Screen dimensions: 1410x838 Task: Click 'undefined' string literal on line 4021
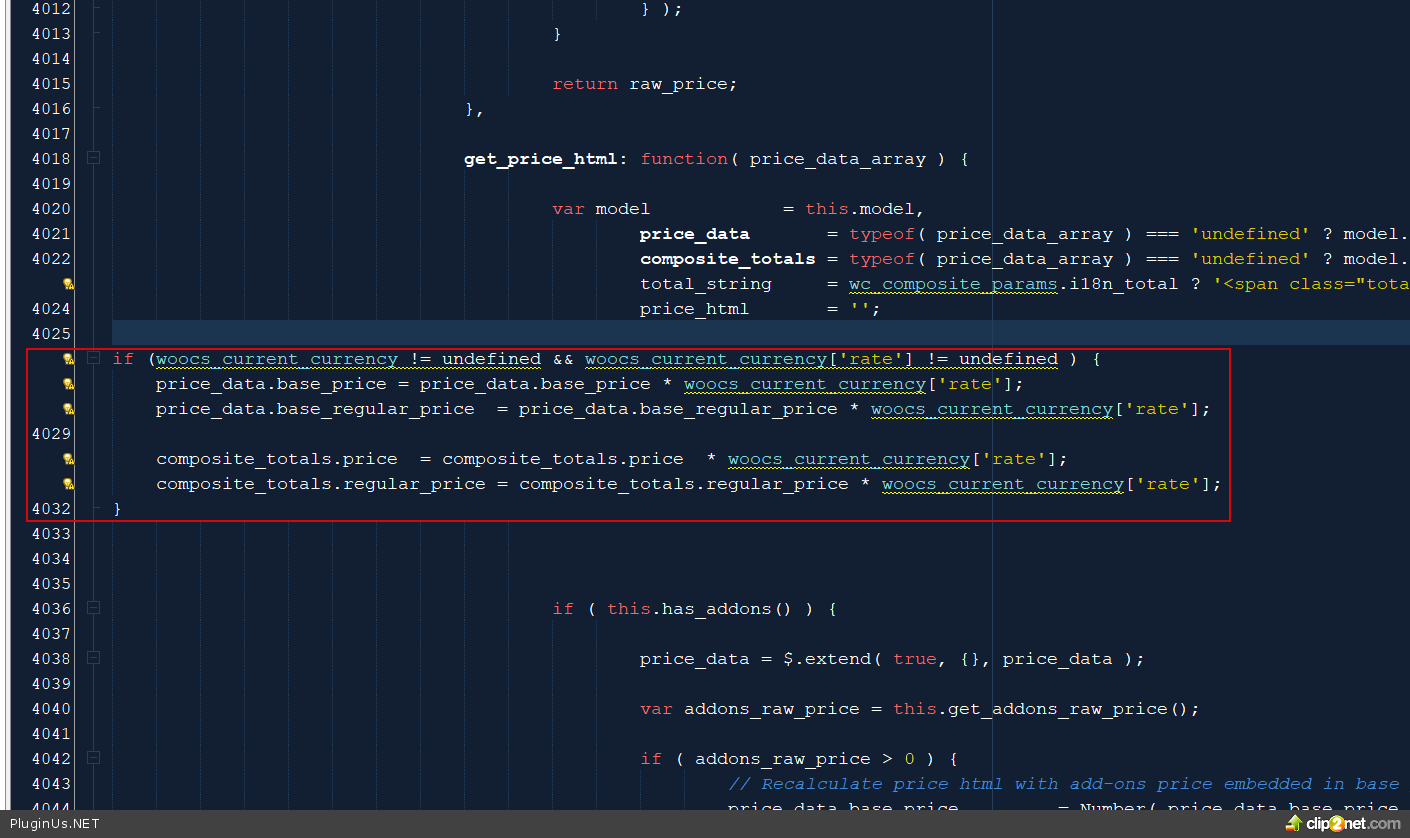pos(1250,234)
